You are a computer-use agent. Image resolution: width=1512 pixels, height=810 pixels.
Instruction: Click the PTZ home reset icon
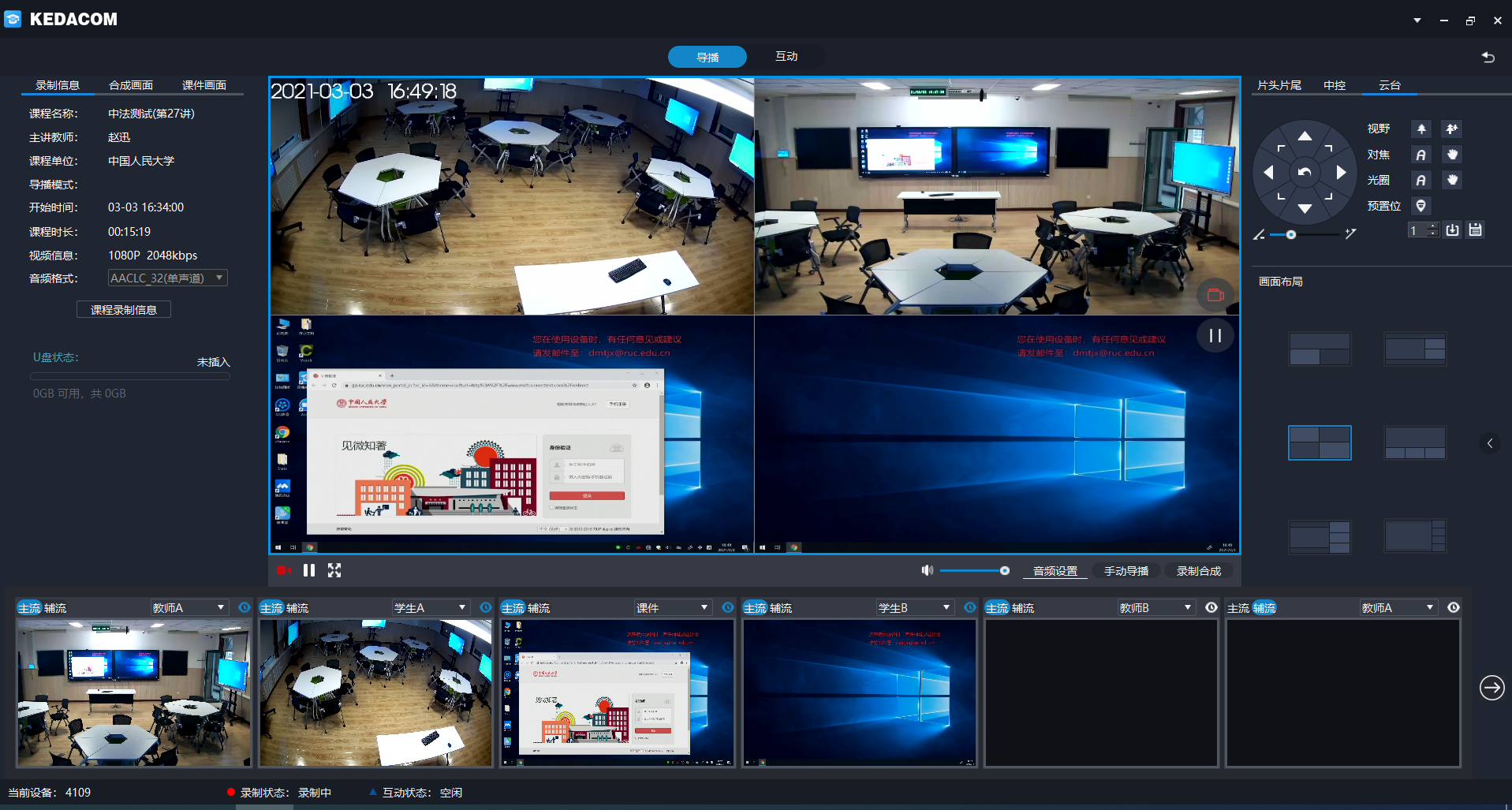(x=1305, y=173)
